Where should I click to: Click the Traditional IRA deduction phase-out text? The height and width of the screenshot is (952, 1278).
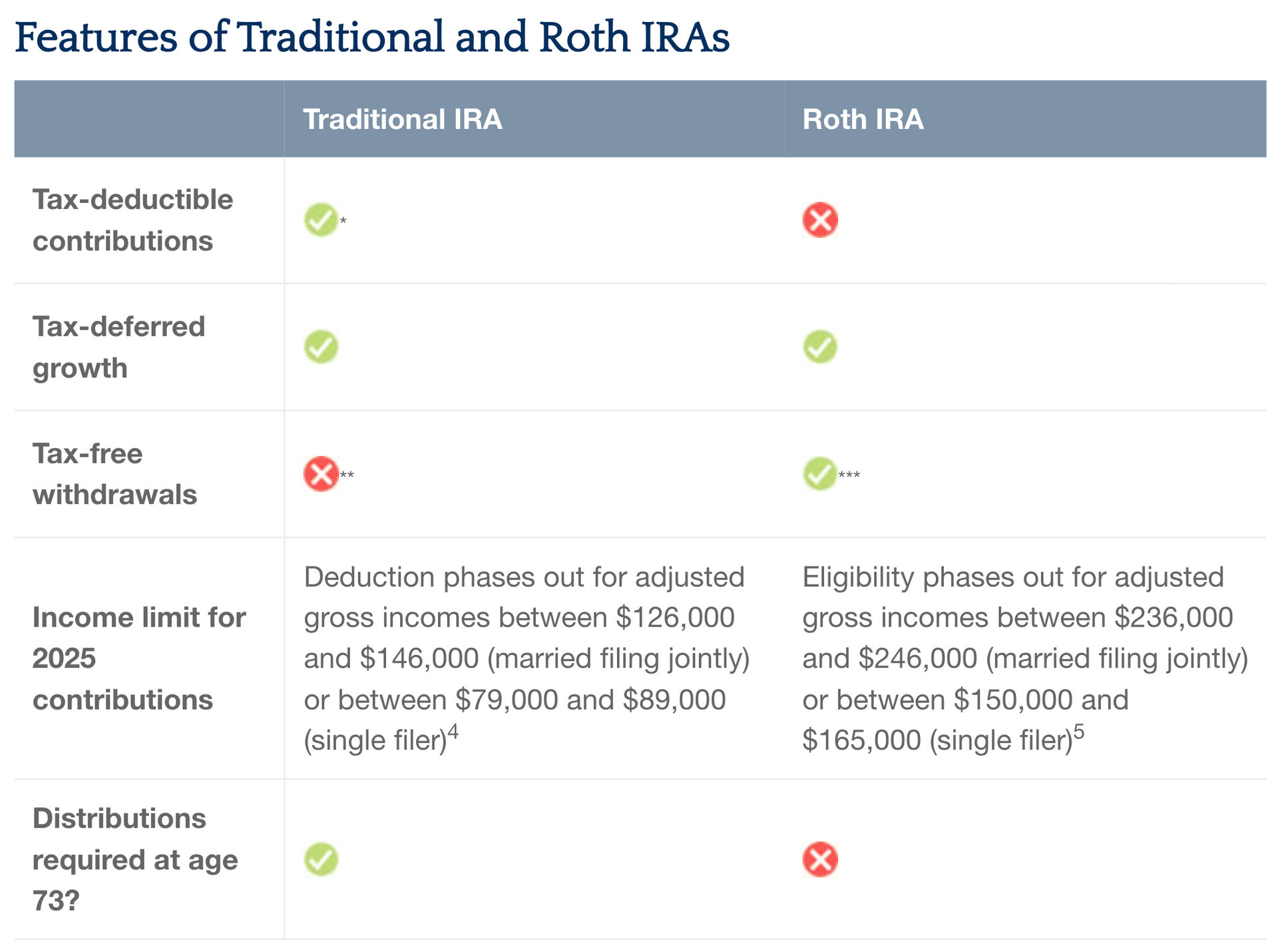(x=527, y=658)
